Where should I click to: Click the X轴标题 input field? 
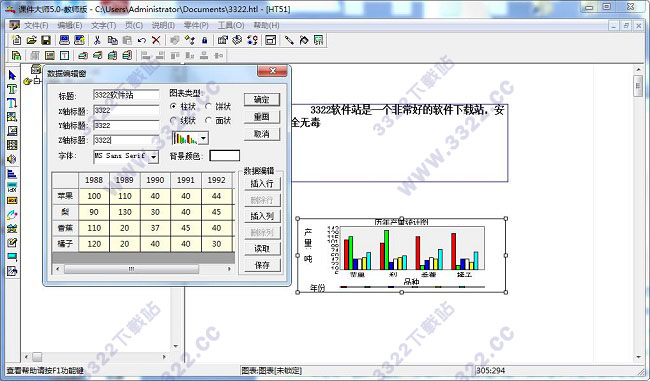click(x=126, y=111)
